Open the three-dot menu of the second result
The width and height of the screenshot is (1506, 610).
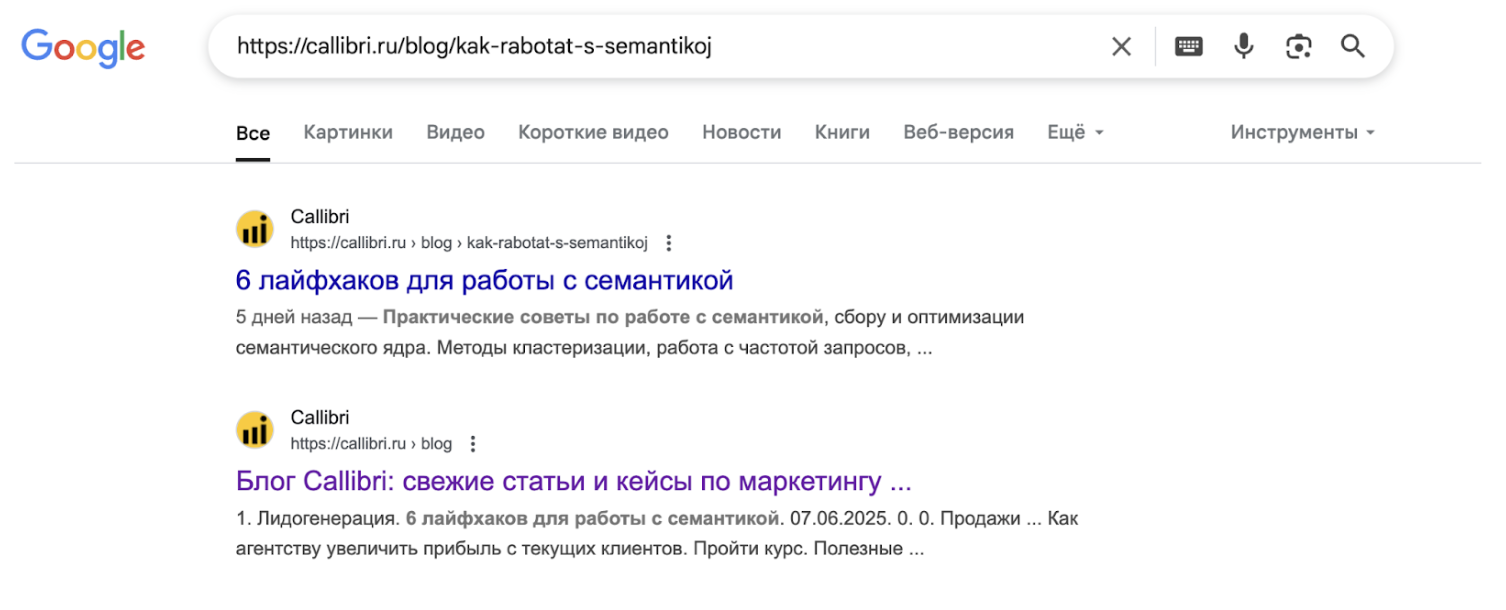click(472, 443)
